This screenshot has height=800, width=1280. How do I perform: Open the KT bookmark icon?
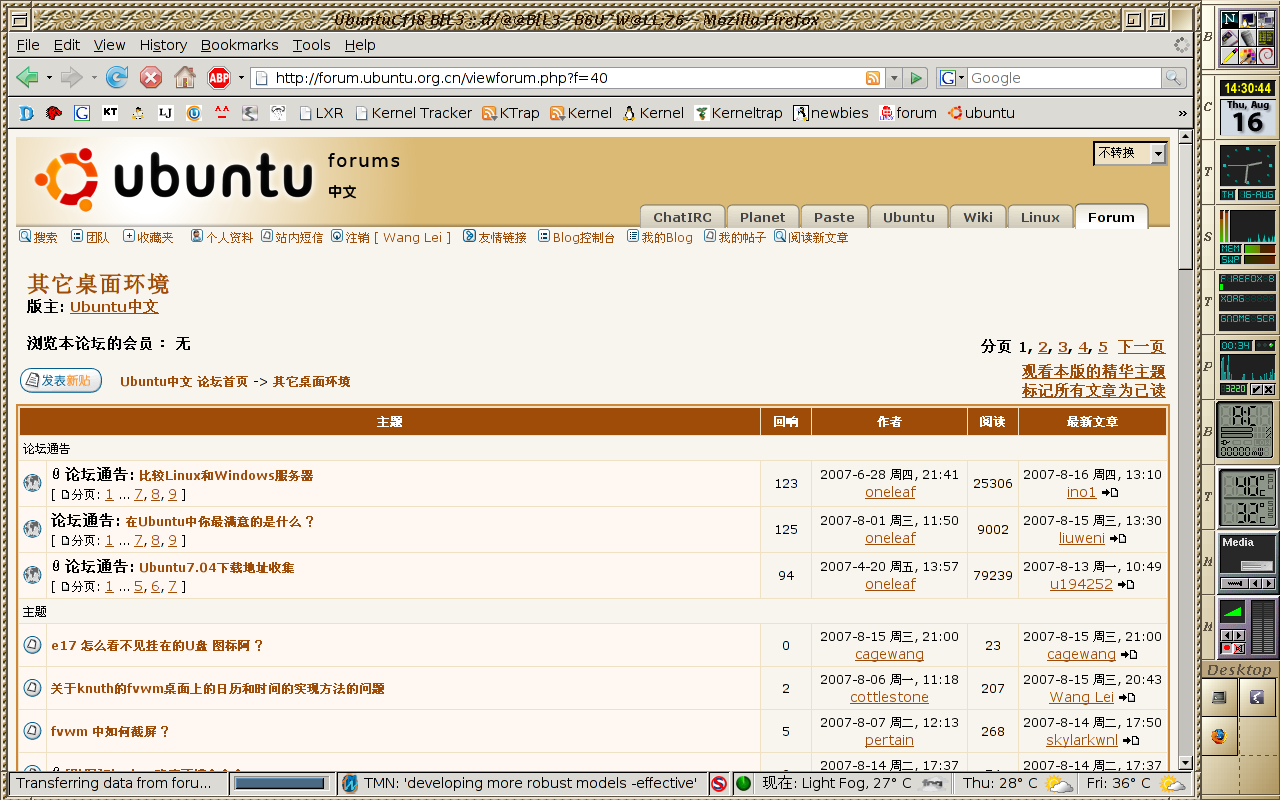(110, 113)
